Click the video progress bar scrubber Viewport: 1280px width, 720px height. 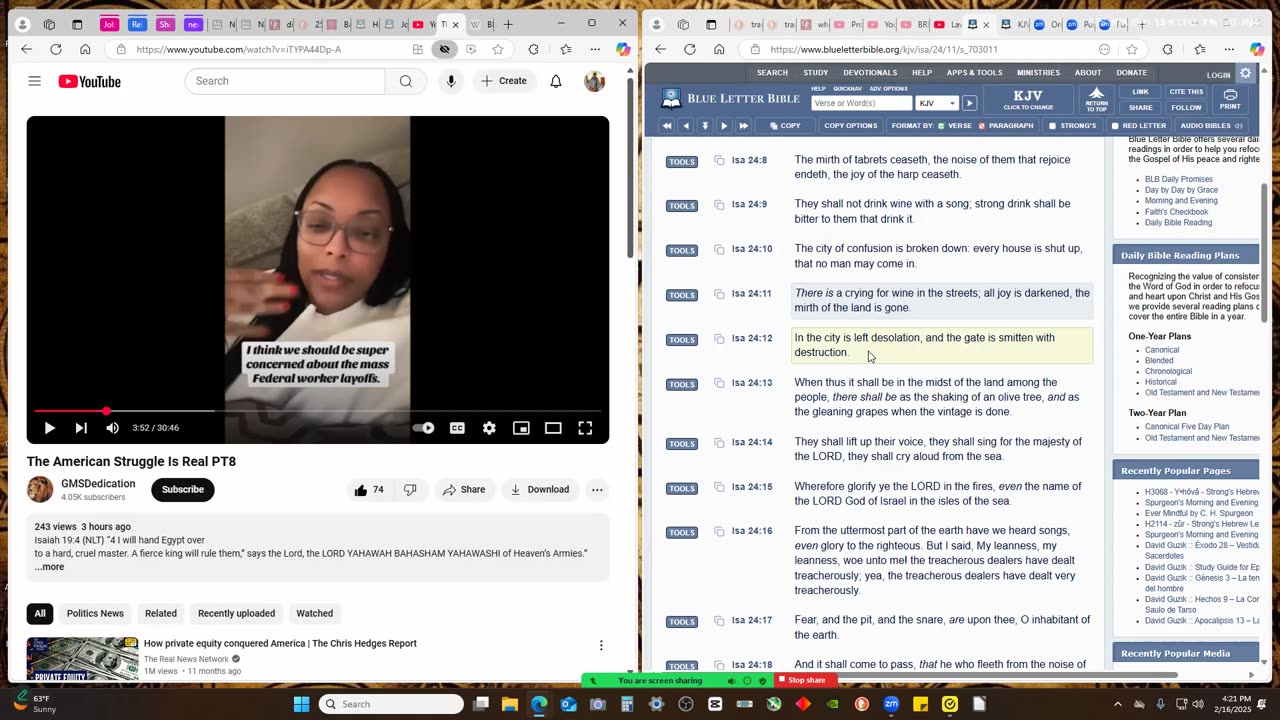(x=106, y=411)
